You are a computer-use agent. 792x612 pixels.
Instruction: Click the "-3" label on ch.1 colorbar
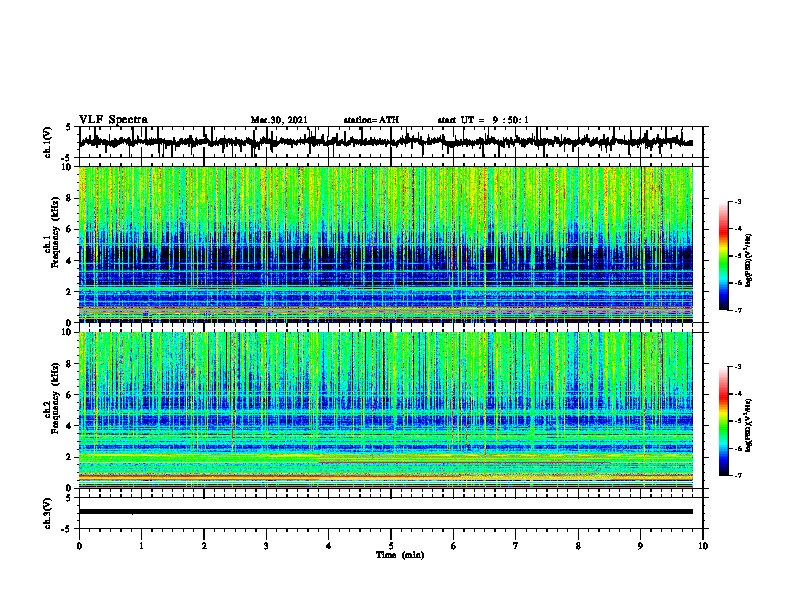coord(737,202)
